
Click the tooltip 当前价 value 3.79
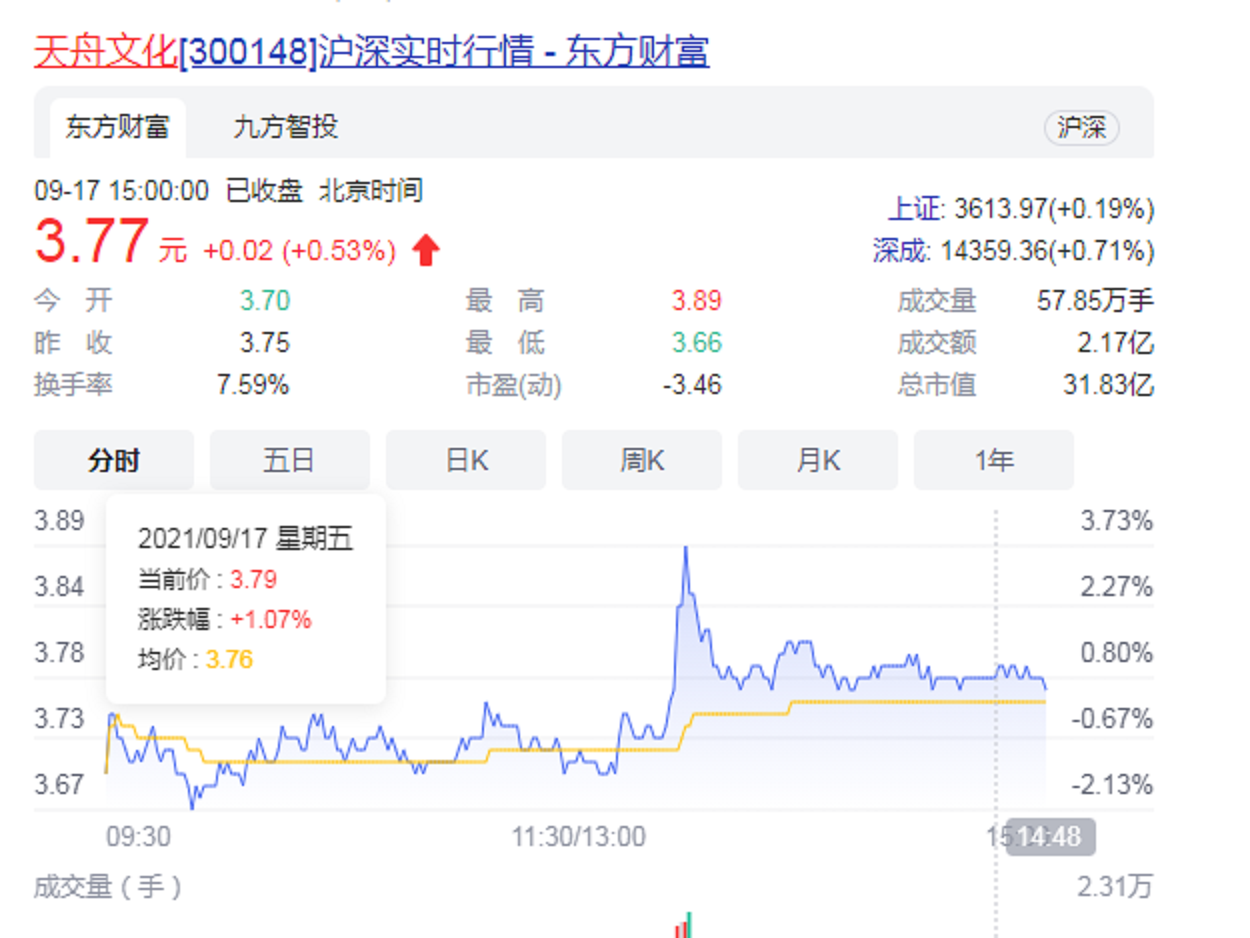pyautogui.click(x=253, y=579)
